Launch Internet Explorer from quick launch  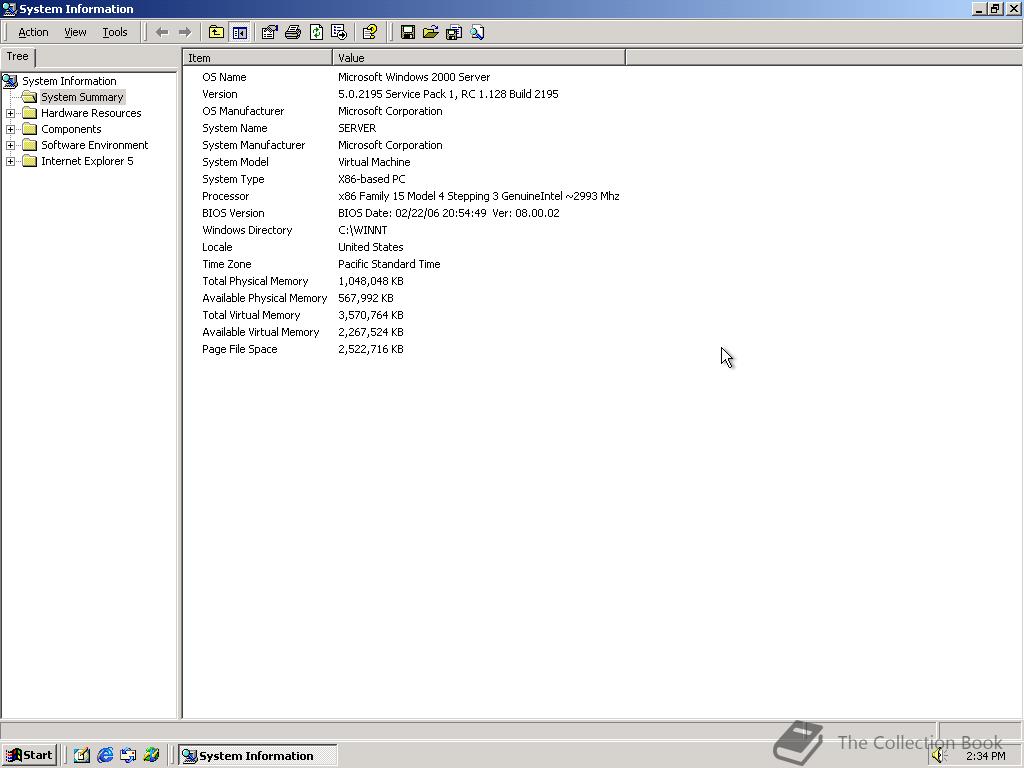pos(105,755)
